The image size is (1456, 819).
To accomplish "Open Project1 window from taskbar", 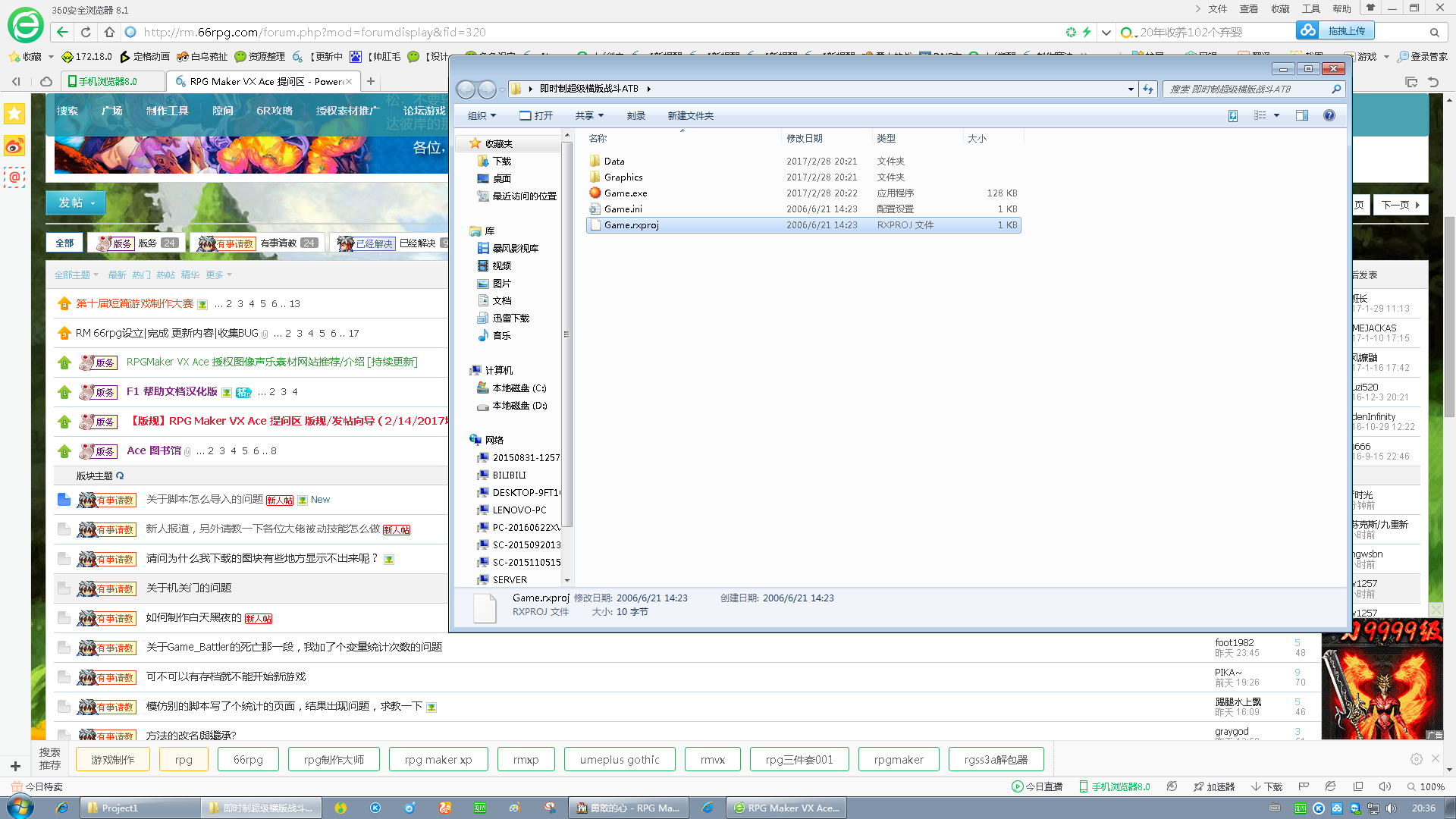I will 140,808.
